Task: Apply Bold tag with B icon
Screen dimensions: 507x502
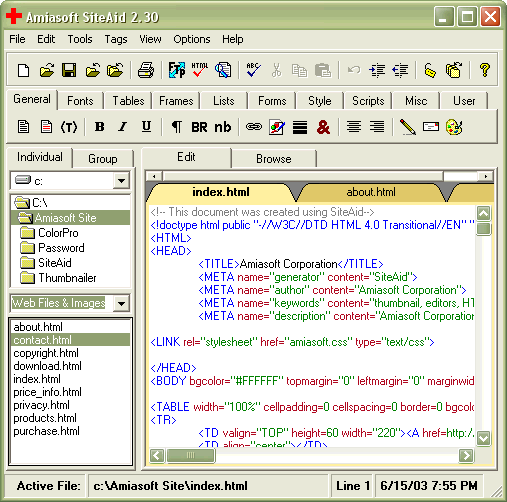Action: (99, 127)
